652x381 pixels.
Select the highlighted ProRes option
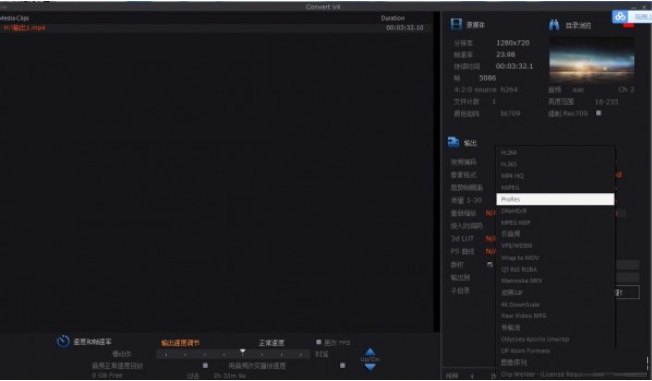pos(555,199)
